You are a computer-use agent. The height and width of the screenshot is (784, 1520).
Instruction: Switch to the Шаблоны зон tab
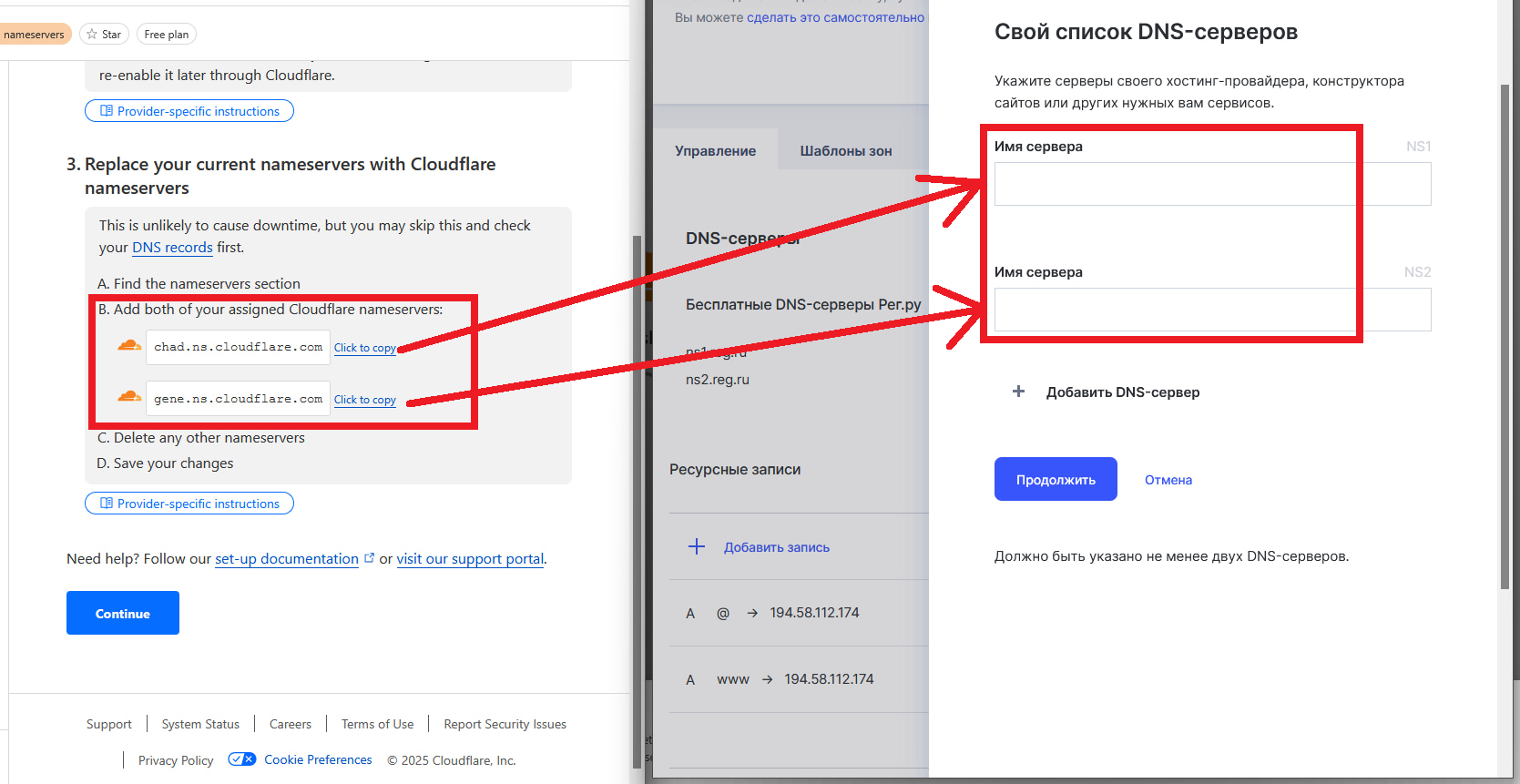846,151
